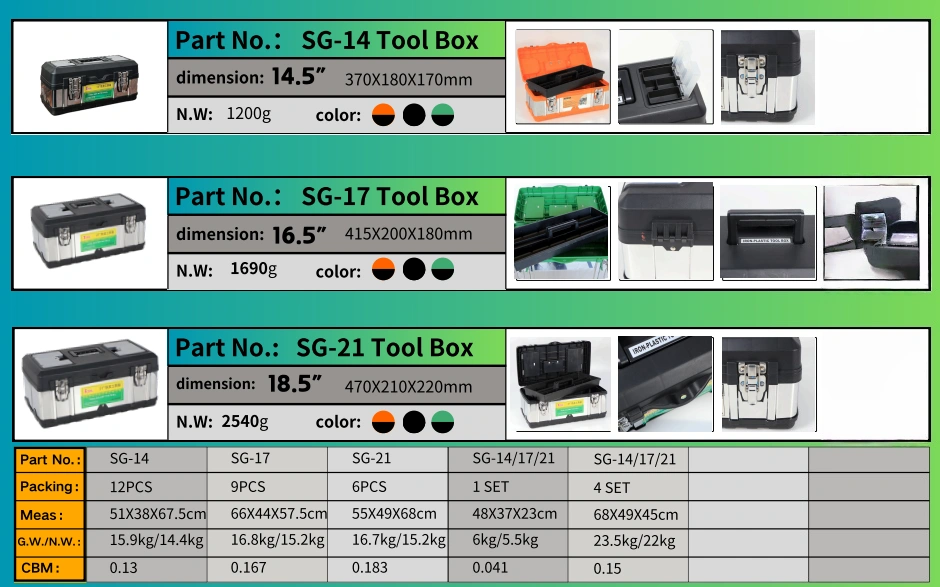Click the SG-14 tool box main product image
This screenshot has height=587, width=940.
click(x=89, y=85)
